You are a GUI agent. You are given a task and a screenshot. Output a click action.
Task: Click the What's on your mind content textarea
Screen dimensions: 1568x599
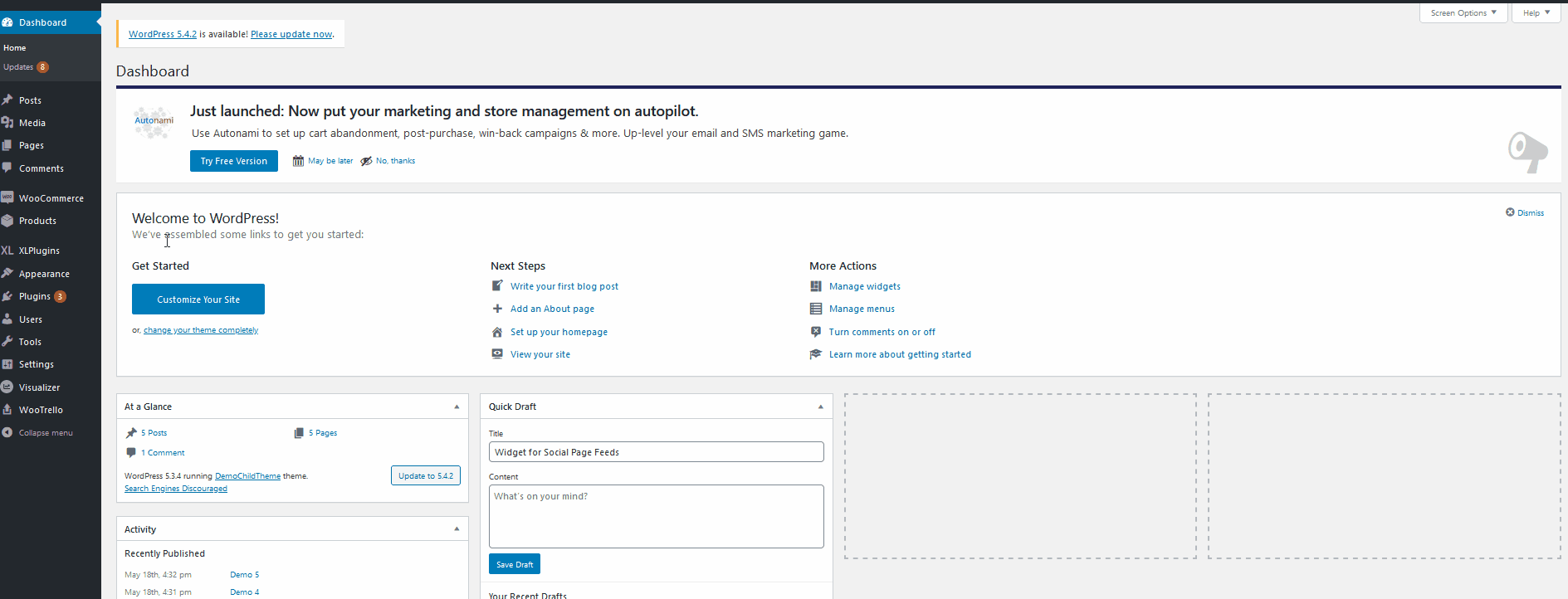[657, 516]
